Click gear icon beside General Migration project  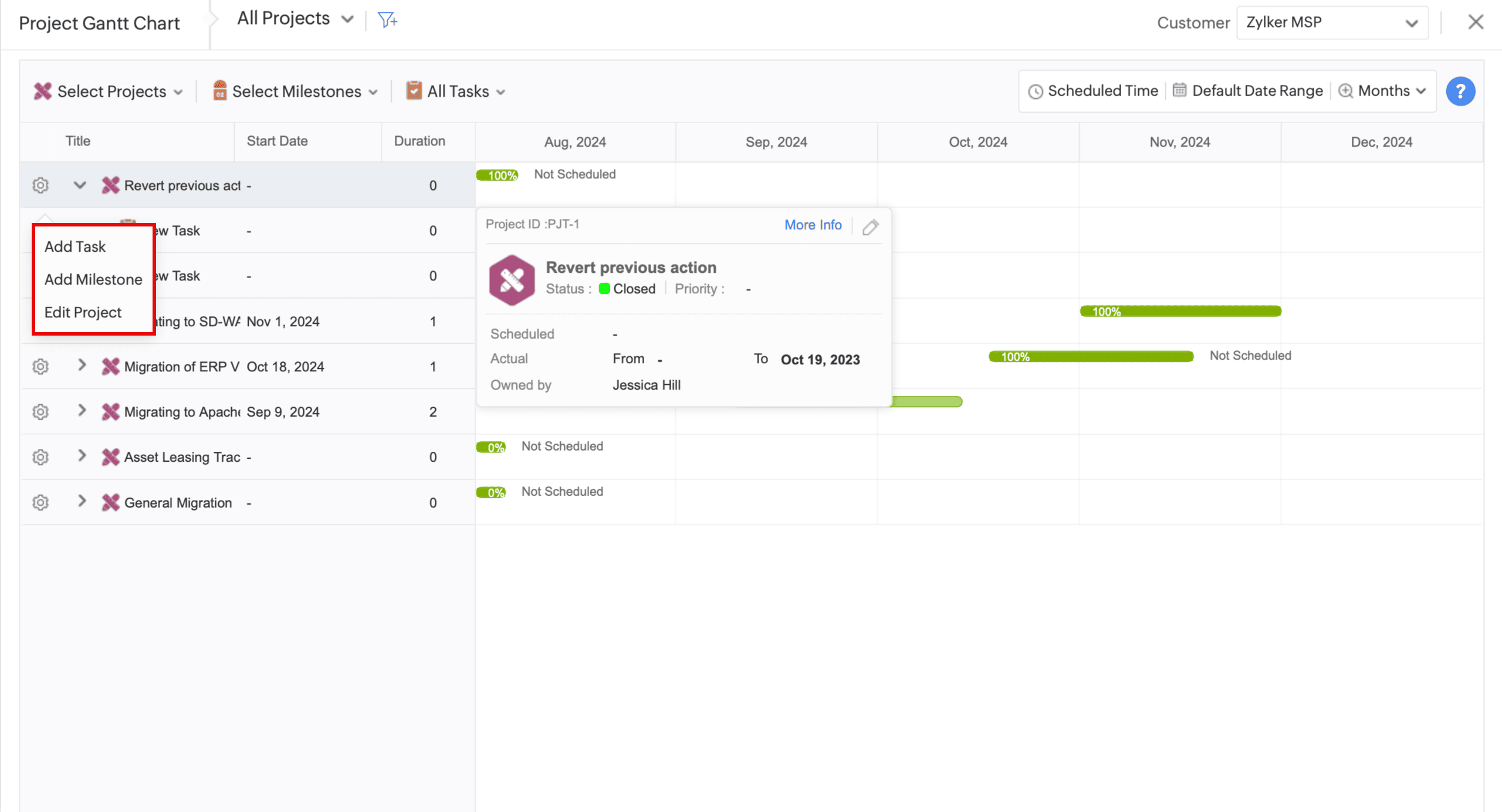tap(40, 503)
